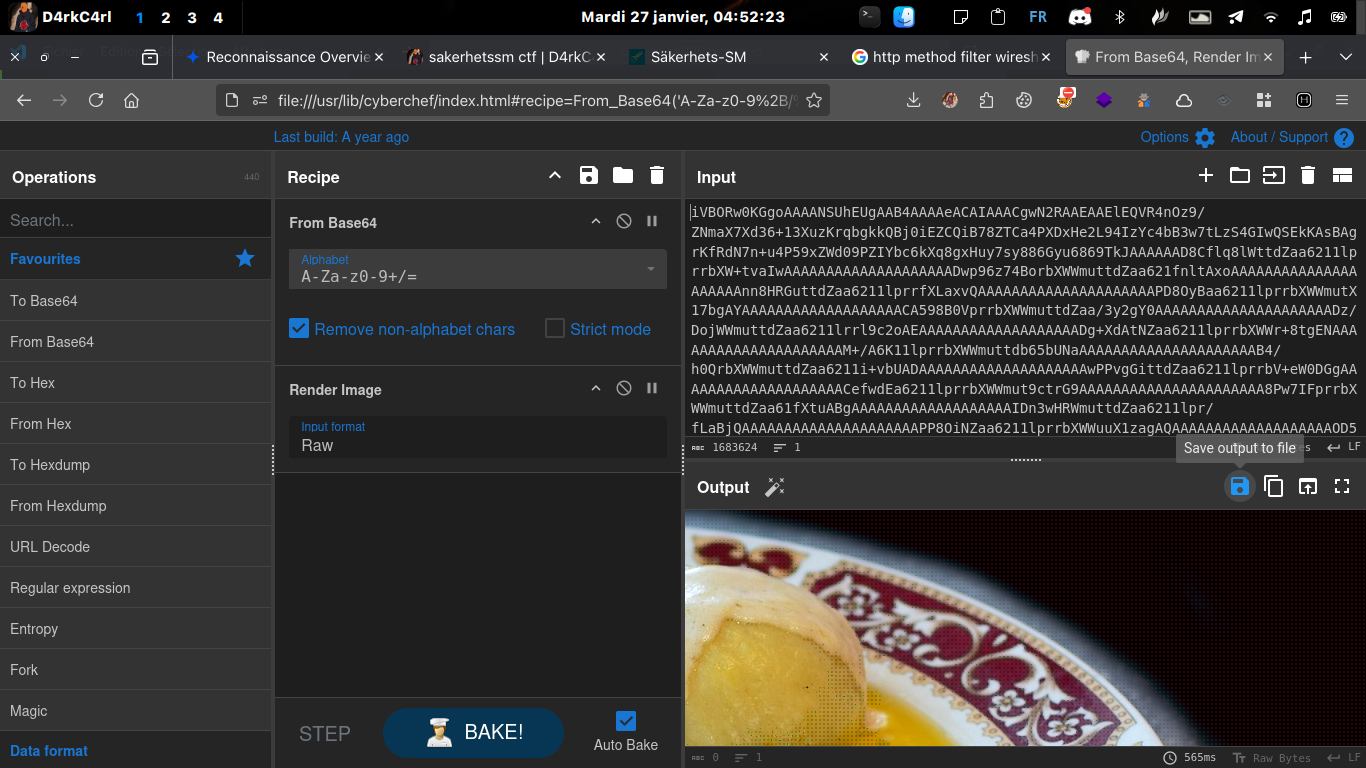1366x768 pixels.
Task: Click the operations Search field
Action: click(x=137, y=219)
